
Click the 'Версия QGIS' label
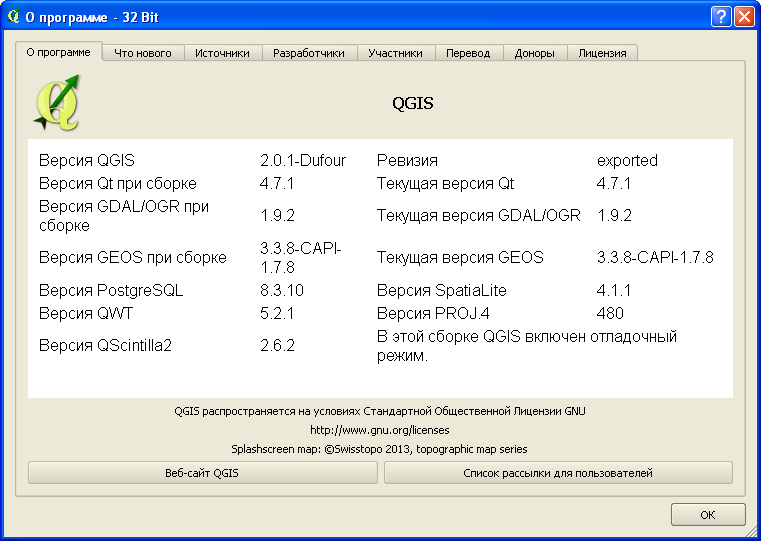pyautogui.click(x=87, y=160)
